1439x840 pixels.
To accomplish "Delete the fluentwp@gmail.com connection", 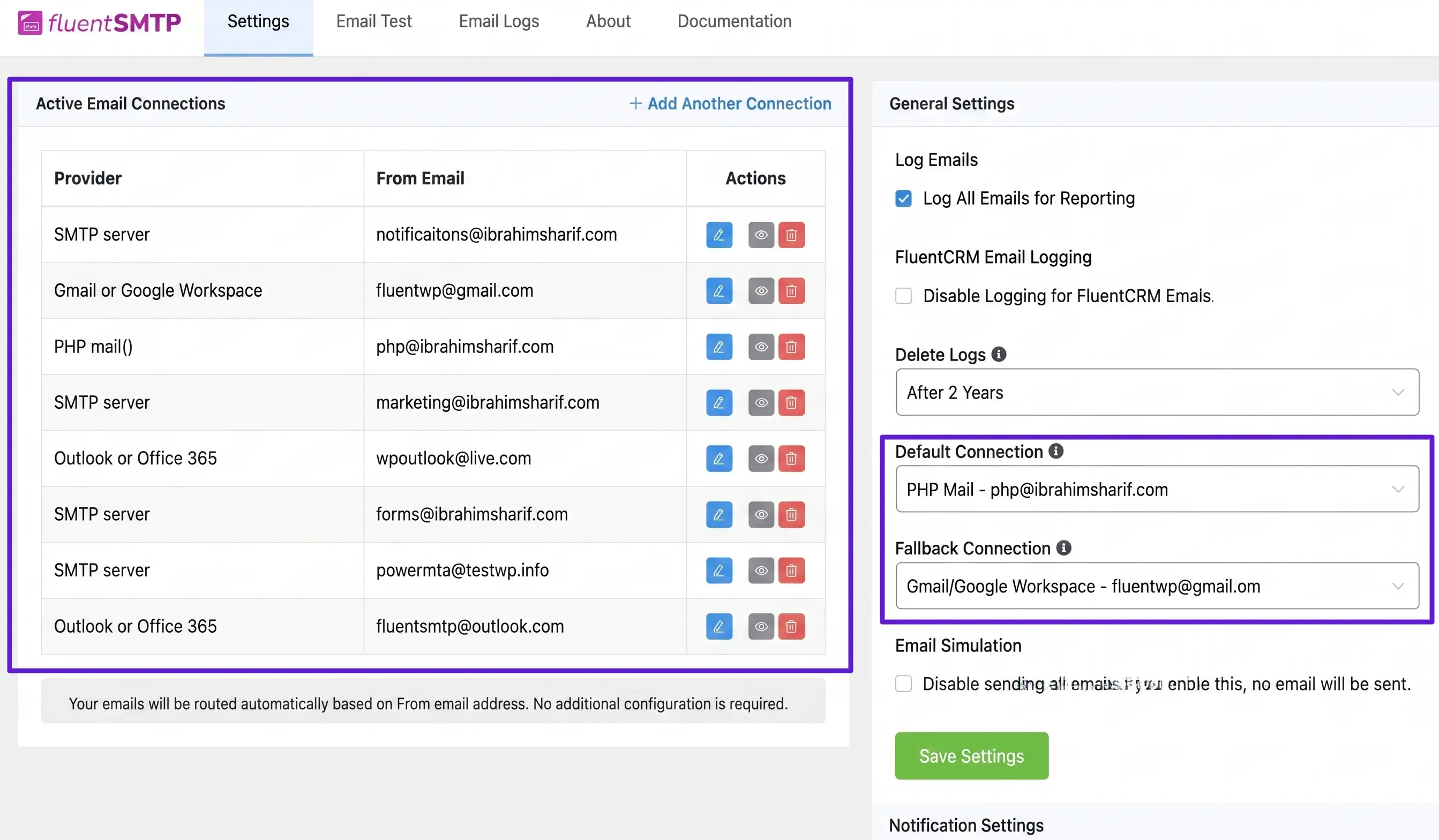I will (x=791, y=291).
